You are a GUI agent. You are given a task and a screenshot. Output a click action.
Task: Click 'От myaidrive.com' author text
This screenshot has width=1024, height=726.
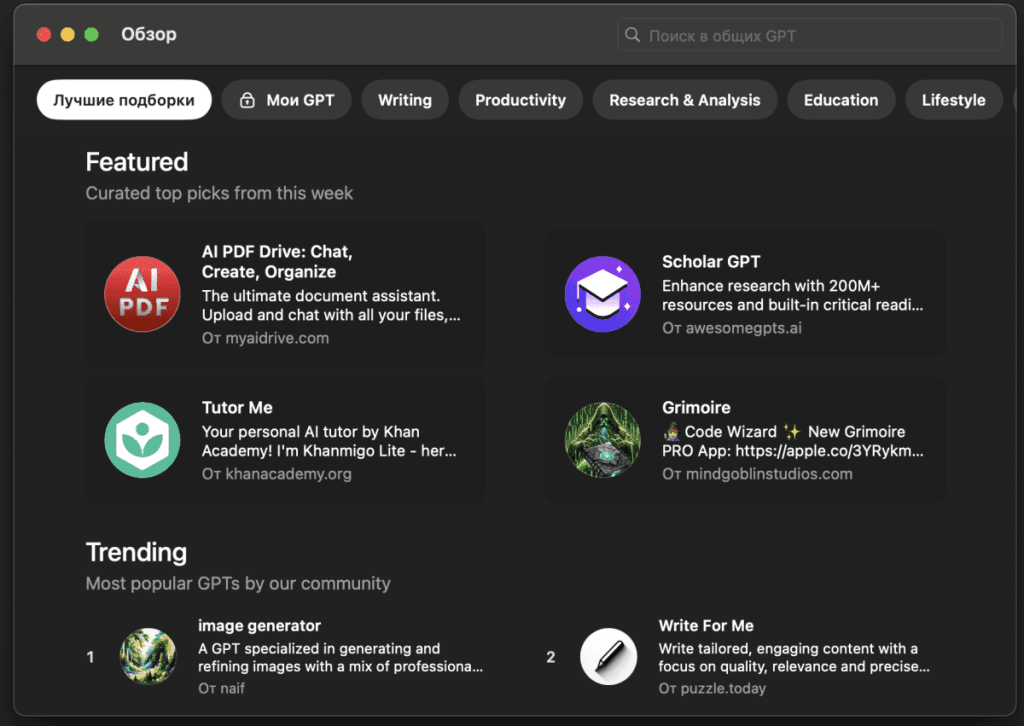(265, 338)
